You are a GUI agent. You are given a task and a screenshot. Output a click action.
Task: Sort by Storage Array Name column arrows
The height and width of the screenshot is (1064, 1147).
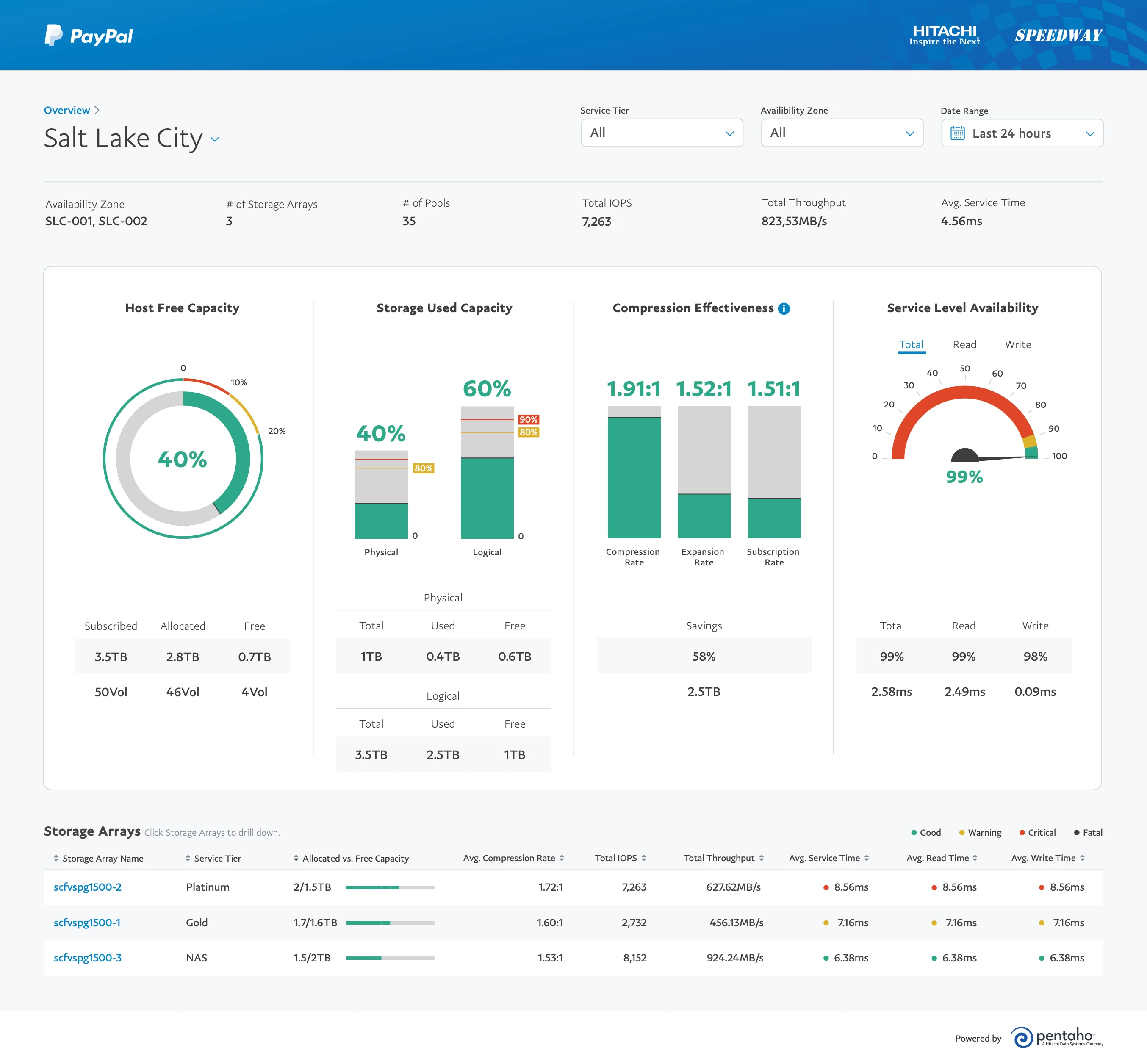[x=56, y=858]
